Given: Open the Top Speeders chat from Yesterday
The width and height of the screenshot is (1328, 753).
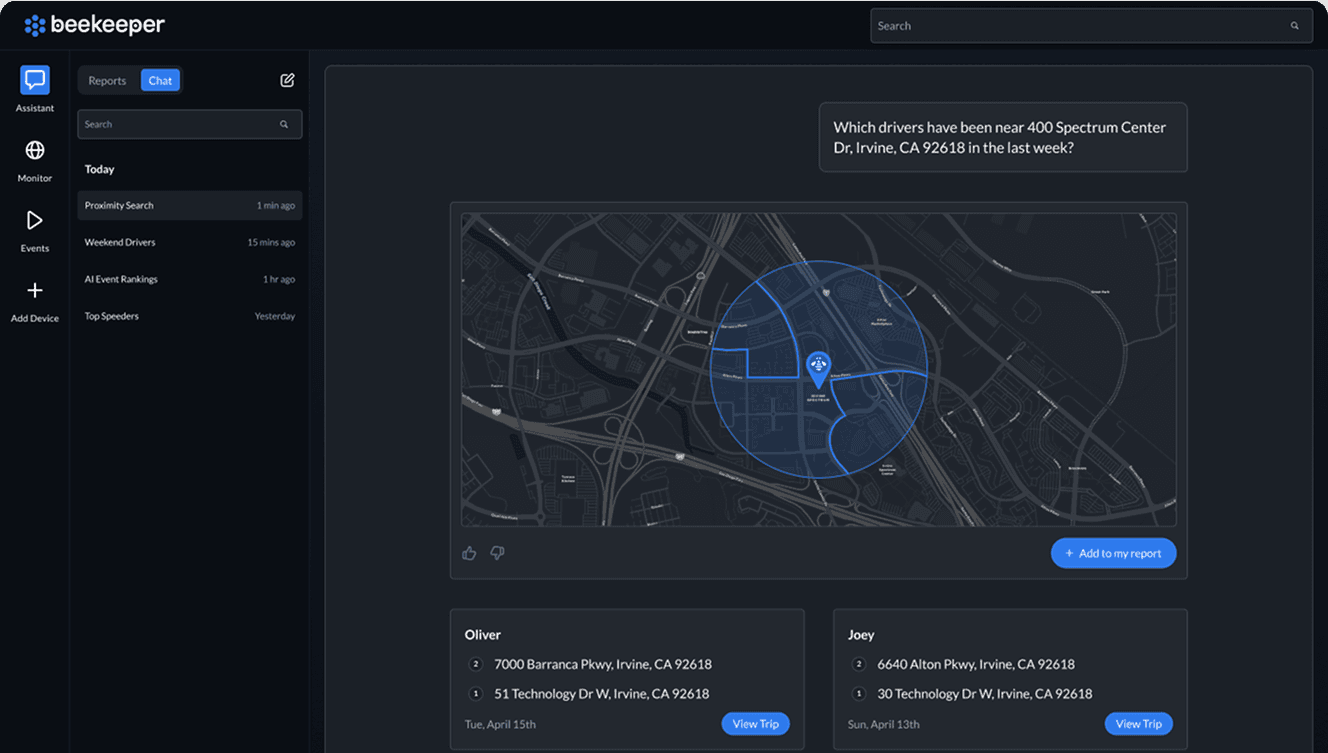Looking at the screenshot, I should tap(190, 315).
